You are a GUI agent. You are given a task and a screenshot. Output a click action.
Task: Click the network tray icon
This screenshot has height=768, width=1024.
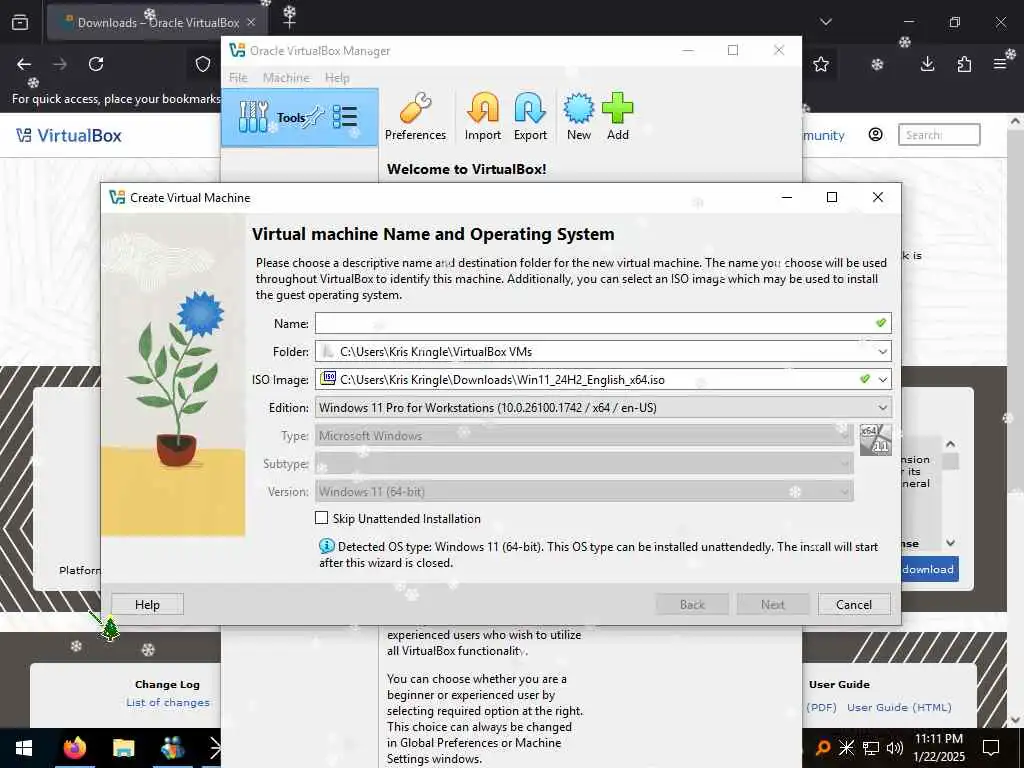(x=871, y=748)
